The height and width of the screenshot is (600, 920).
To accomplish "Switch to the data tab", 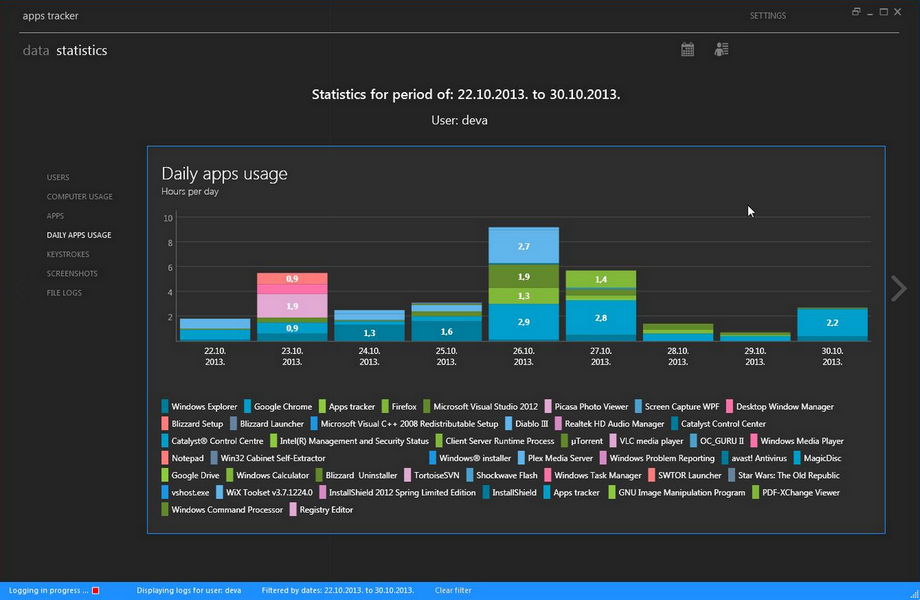I will point(36,50).
